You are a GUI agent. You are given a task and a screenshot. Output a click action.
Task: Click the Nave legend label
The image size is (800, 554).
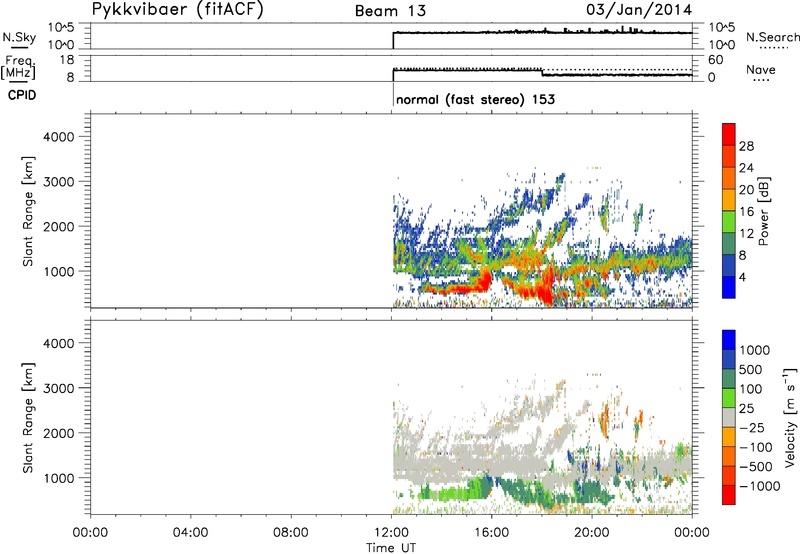point(760,69)
